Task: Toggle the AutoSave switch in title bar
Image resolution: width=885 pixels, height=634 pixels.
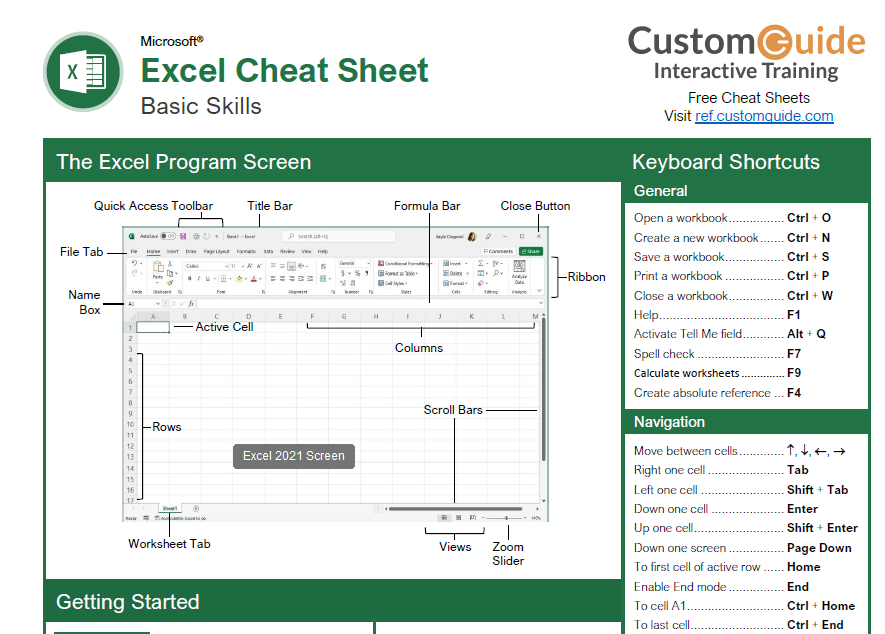Action: 169,236
